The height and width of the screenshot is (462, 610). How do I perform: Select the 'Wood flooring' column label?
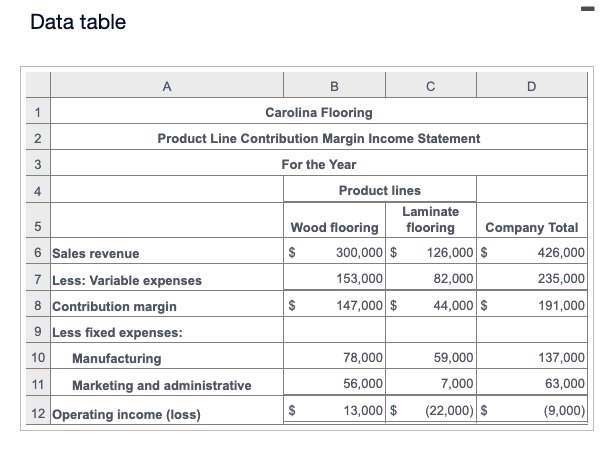click(335, 227)
